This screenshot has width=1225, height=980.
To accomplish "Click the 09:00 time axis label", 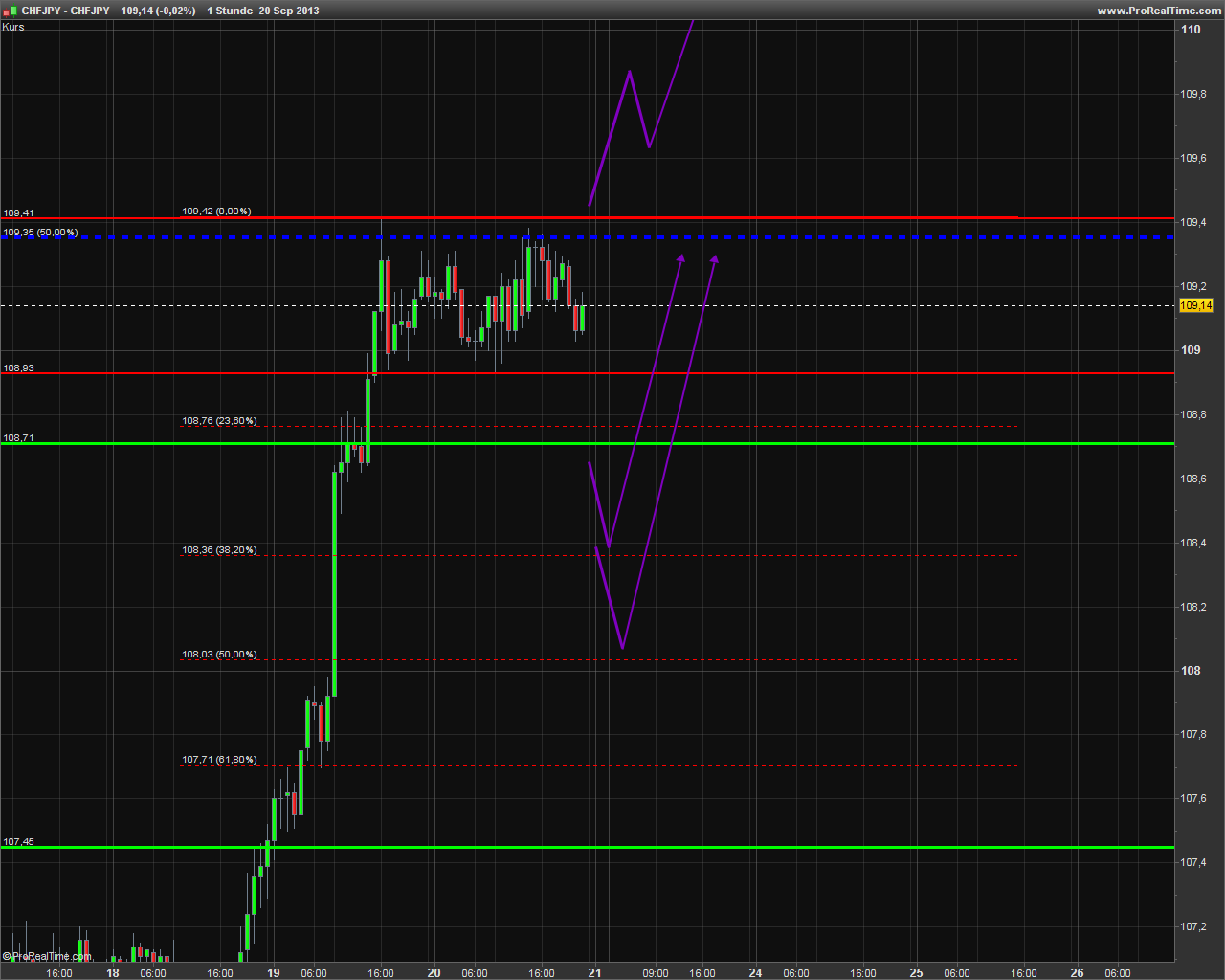I will [656, 973].
